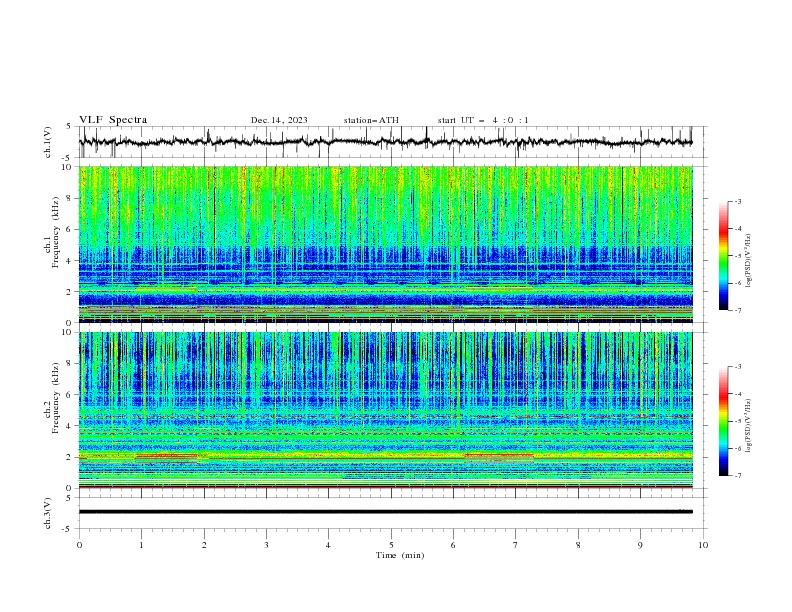This screenshot has width=792, height=612.
Task: Click time axis tick label "8"
Action: click(x=578, y=545)
